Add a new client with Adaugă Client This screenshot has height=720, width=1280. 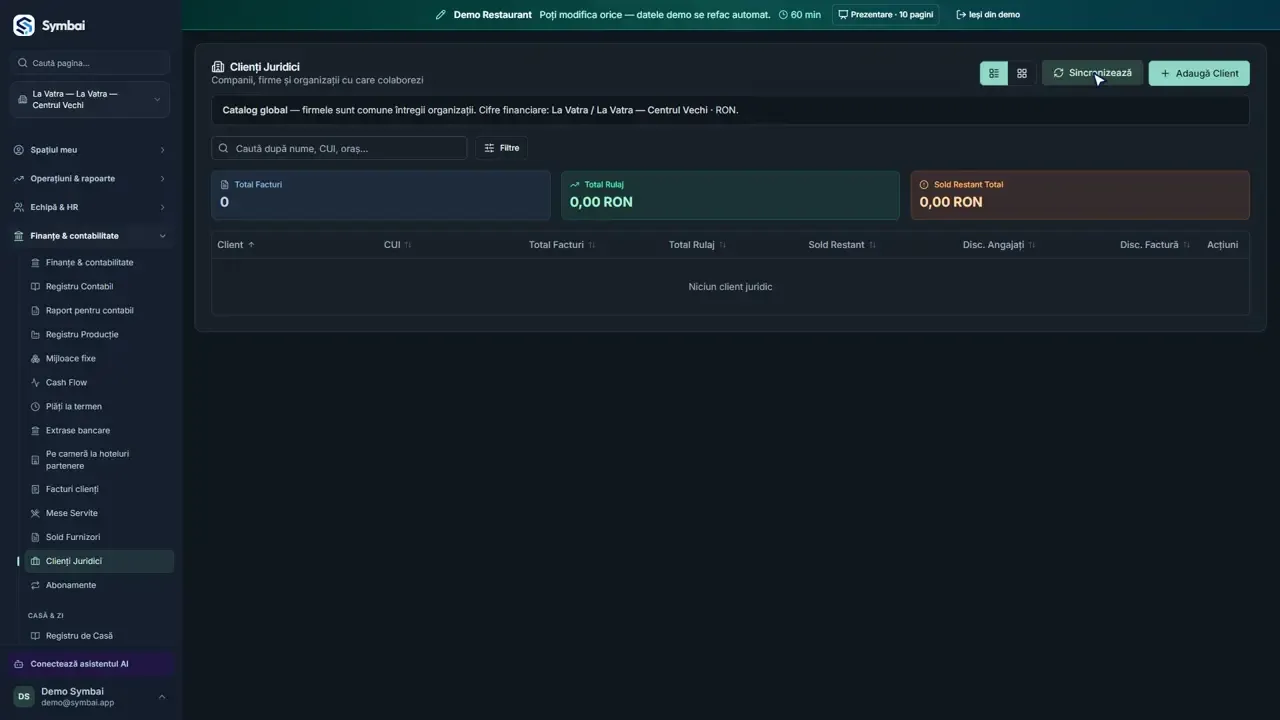click(1199, 73)
